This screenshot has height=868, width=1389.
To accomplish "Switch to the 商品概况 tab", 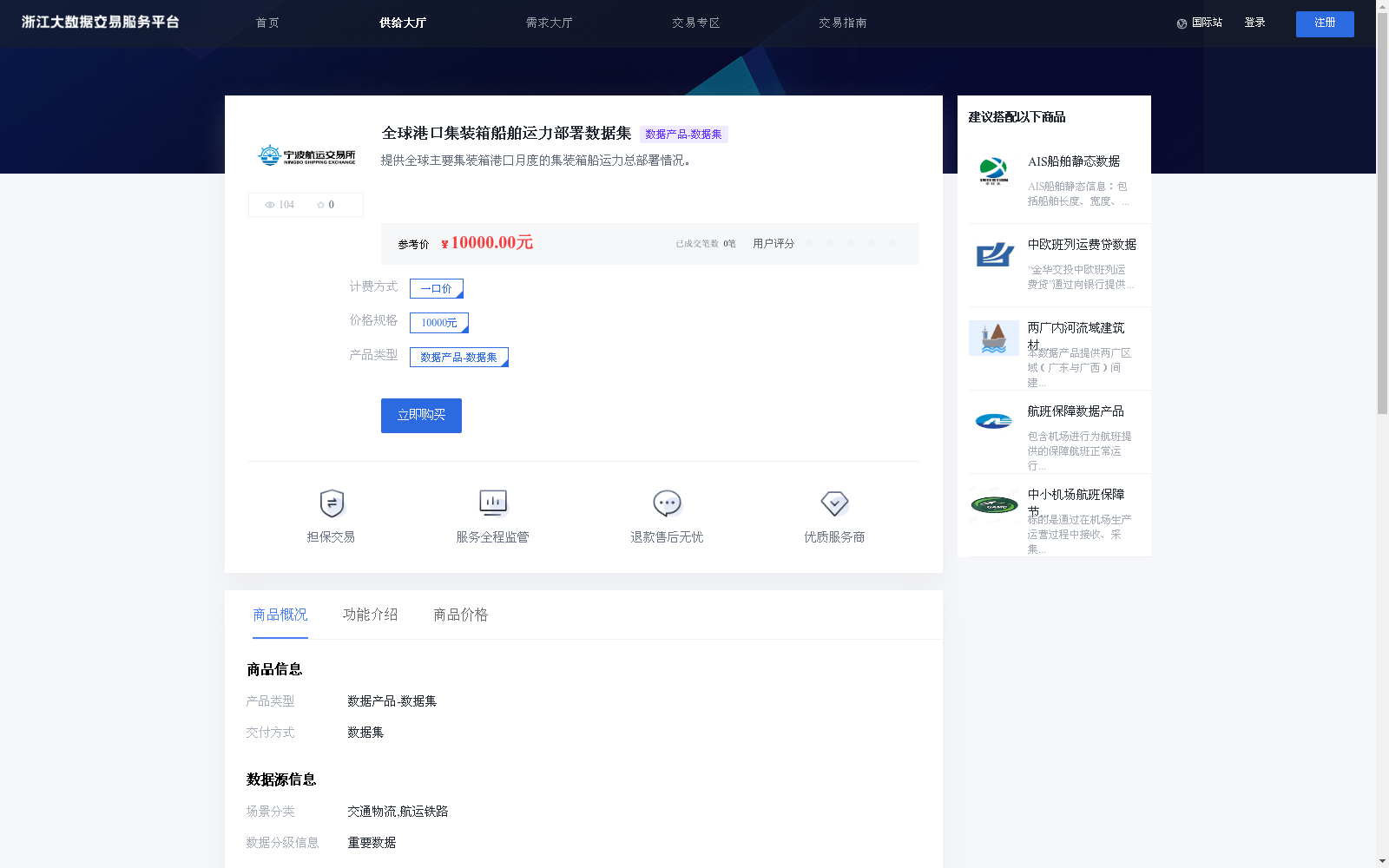I will [280, 615].
